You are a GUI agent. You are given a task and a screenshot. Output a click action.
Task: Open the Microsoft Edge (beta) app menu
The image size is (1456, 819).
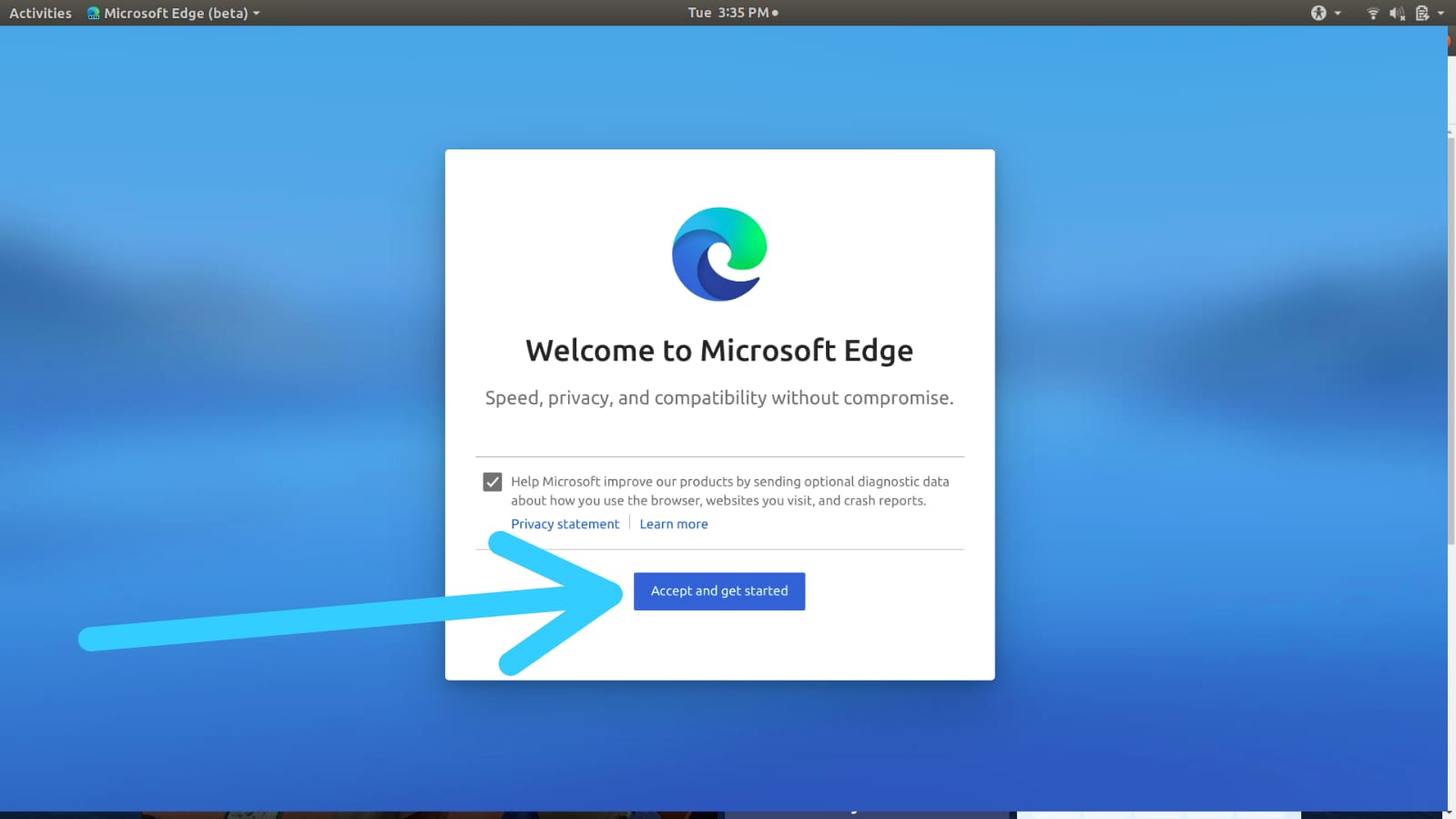point(173,13)
